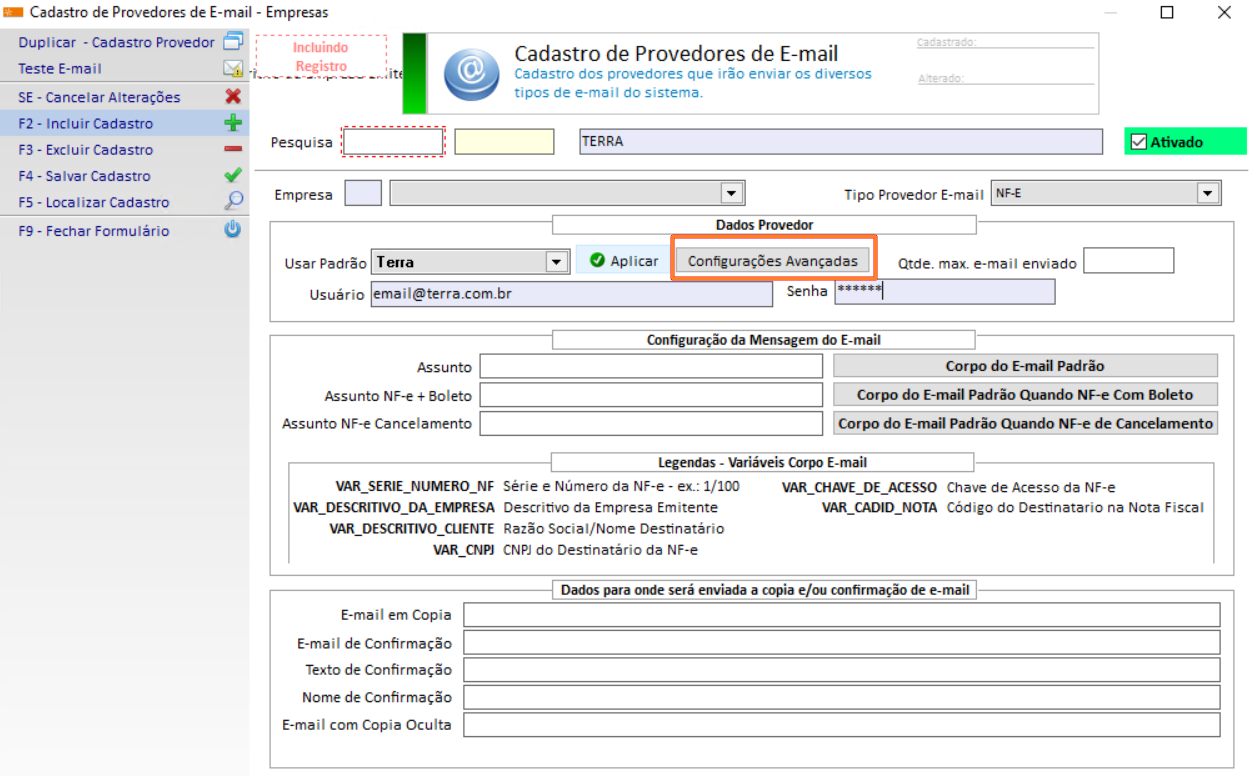Click the green check Salvar Cadastro icon
1249x776 pixels.
point(233,175)
